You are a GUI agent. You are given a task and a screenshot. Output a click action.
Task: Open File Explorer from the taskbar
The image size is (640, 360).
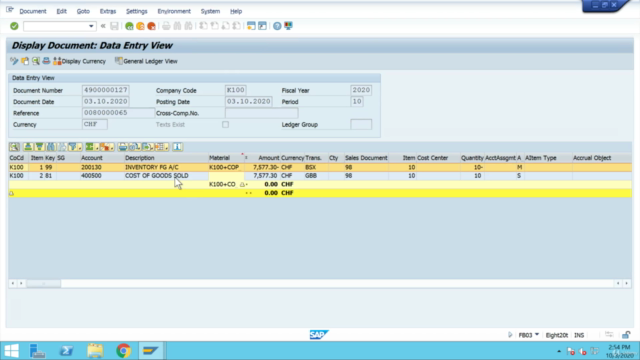[95, 351]
